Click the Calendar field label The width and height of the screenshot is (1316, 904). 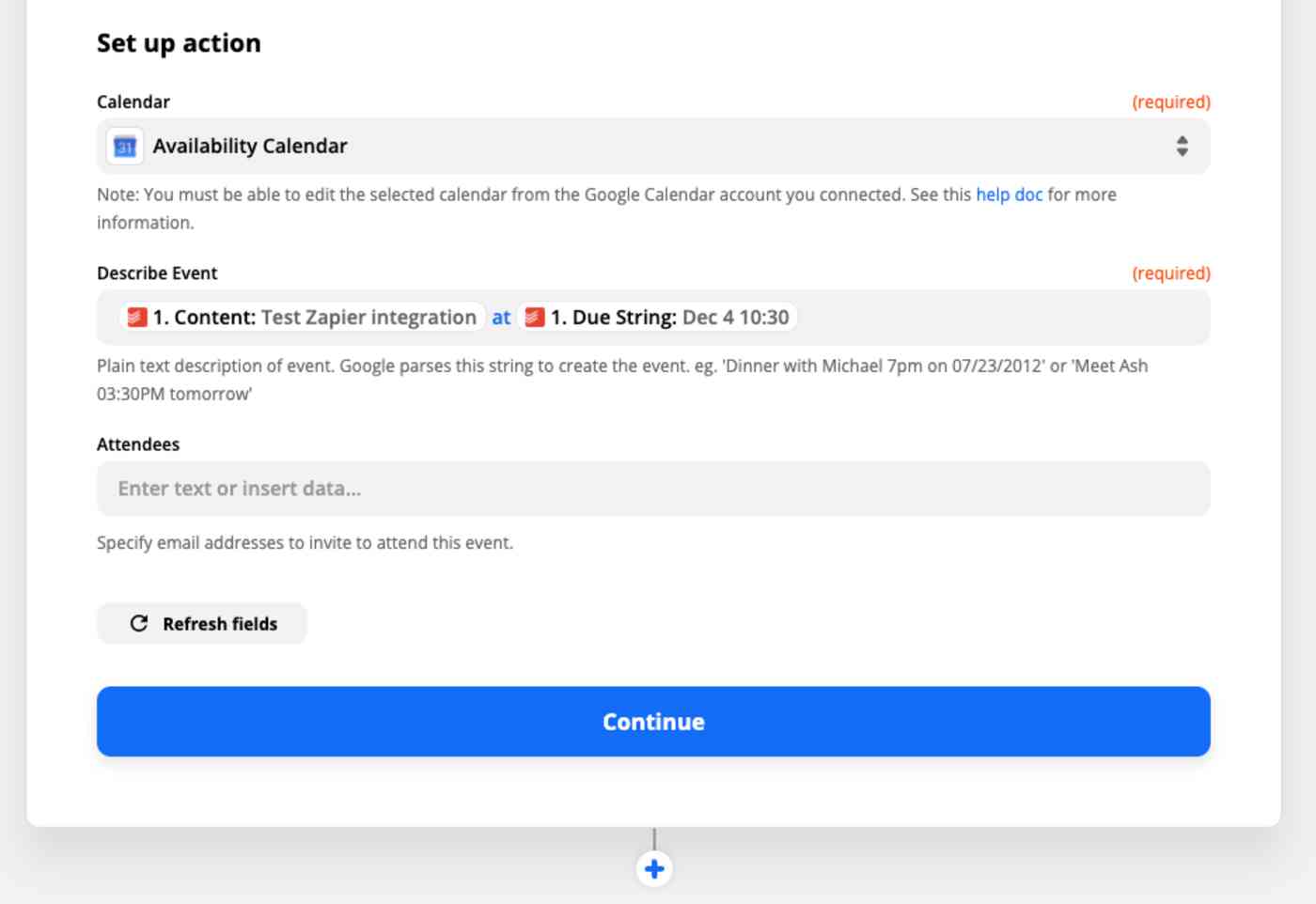(x=133, y=101)
